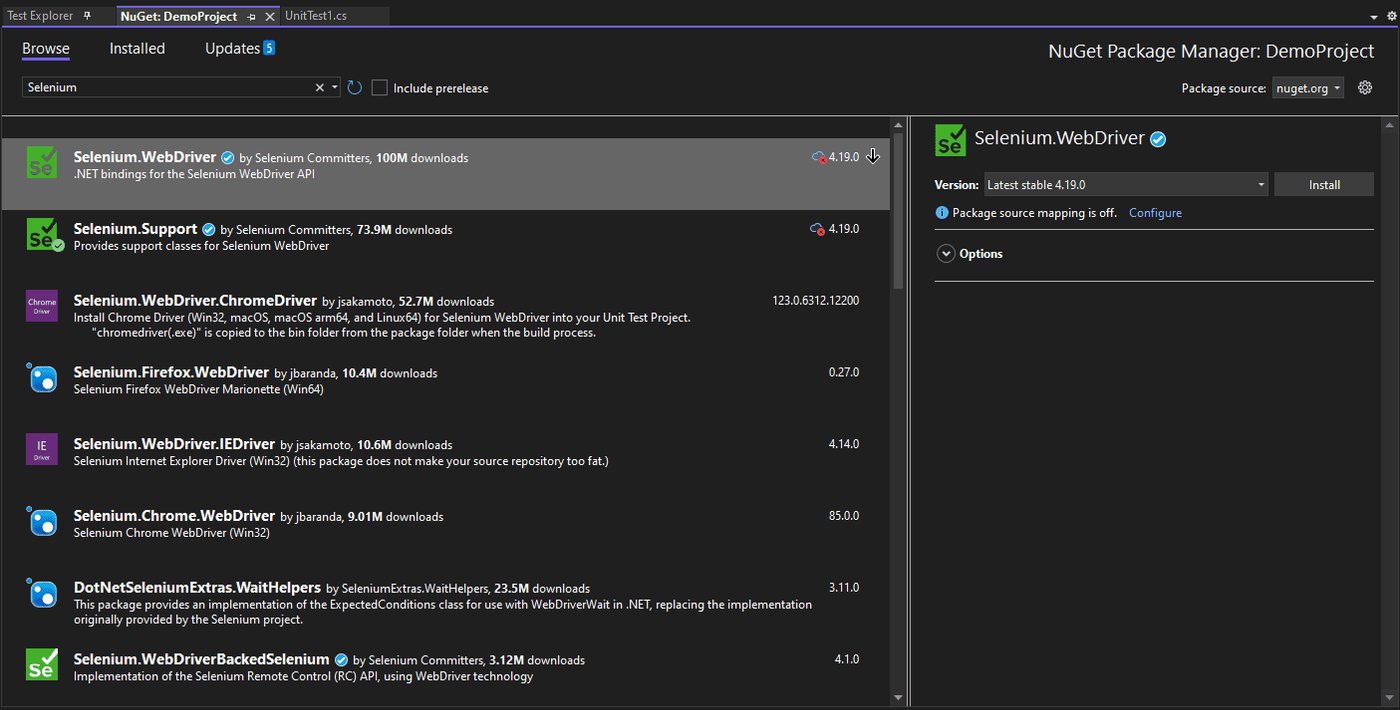Click the cloud error icon on Selenium.WebDriver row

pyautogui.click(x=819, y=157)
